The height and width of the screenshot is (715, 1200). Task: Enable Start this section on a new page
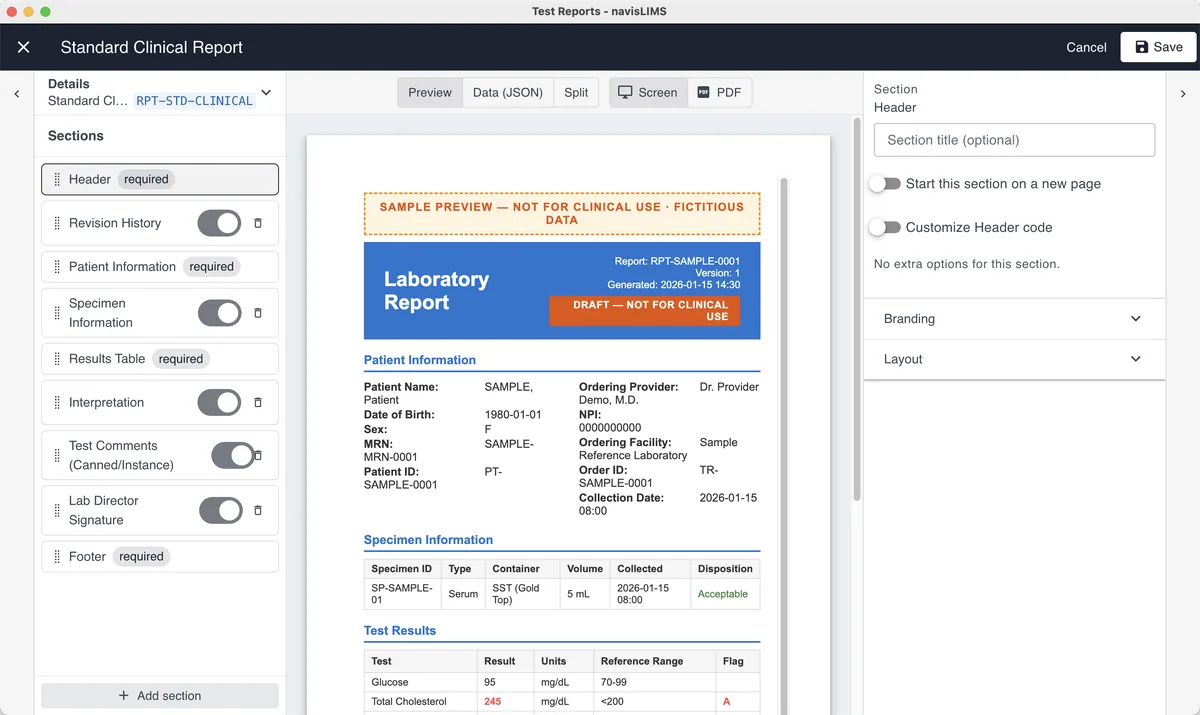pos(885,184)
